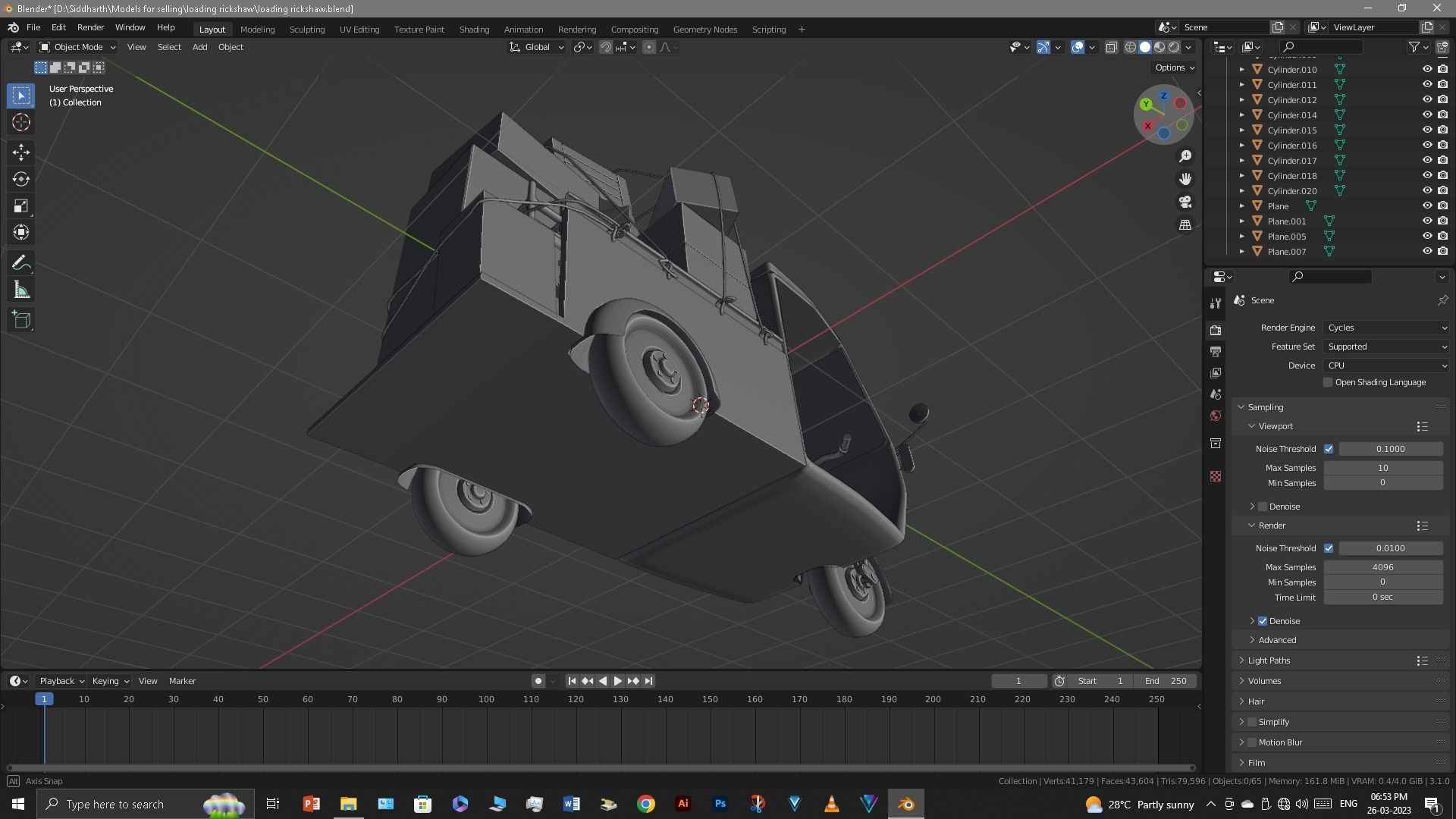Toggle Viewport Noise Threshold checkbox
The width and height of the screenshot is (1456, 819).
point(1329,449)
